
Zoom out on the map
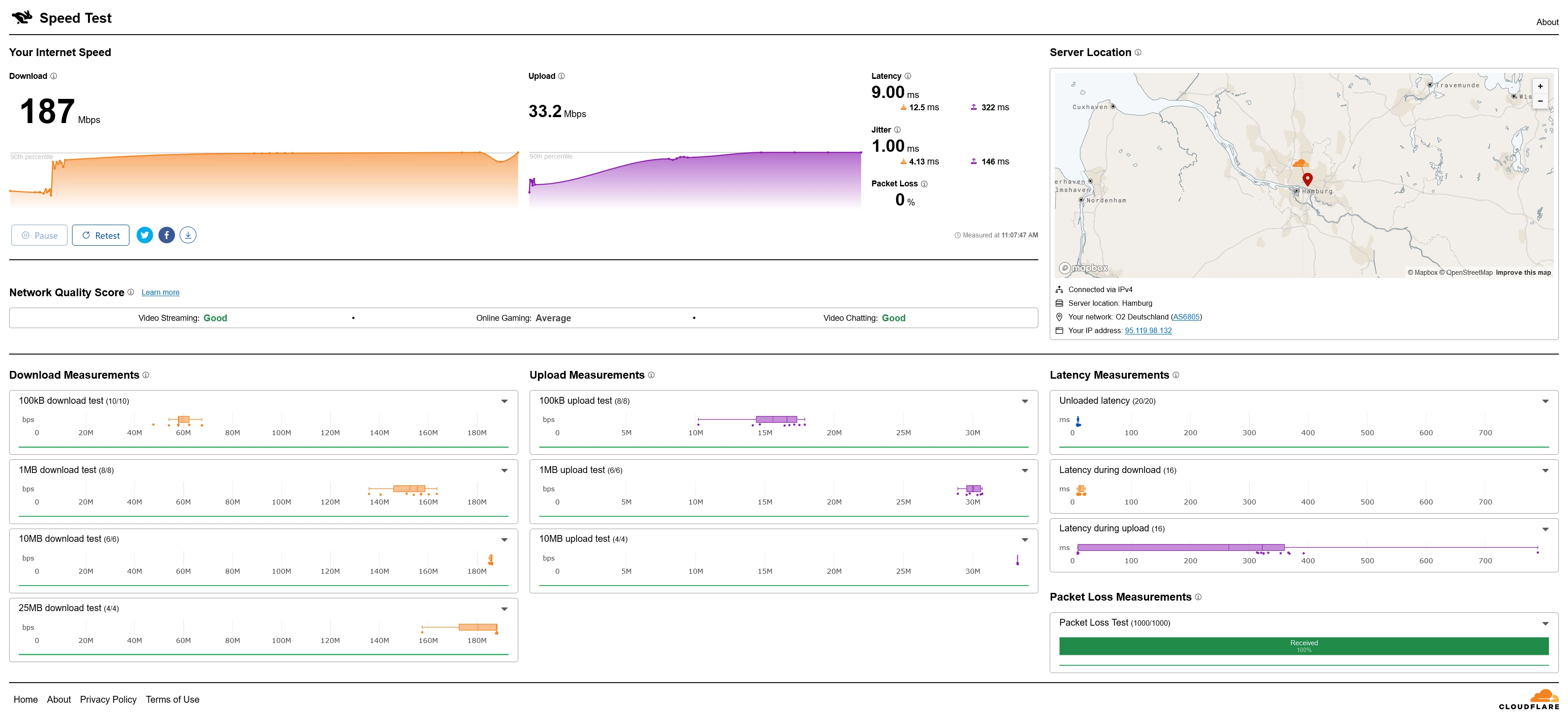(x=1540, y=101)
